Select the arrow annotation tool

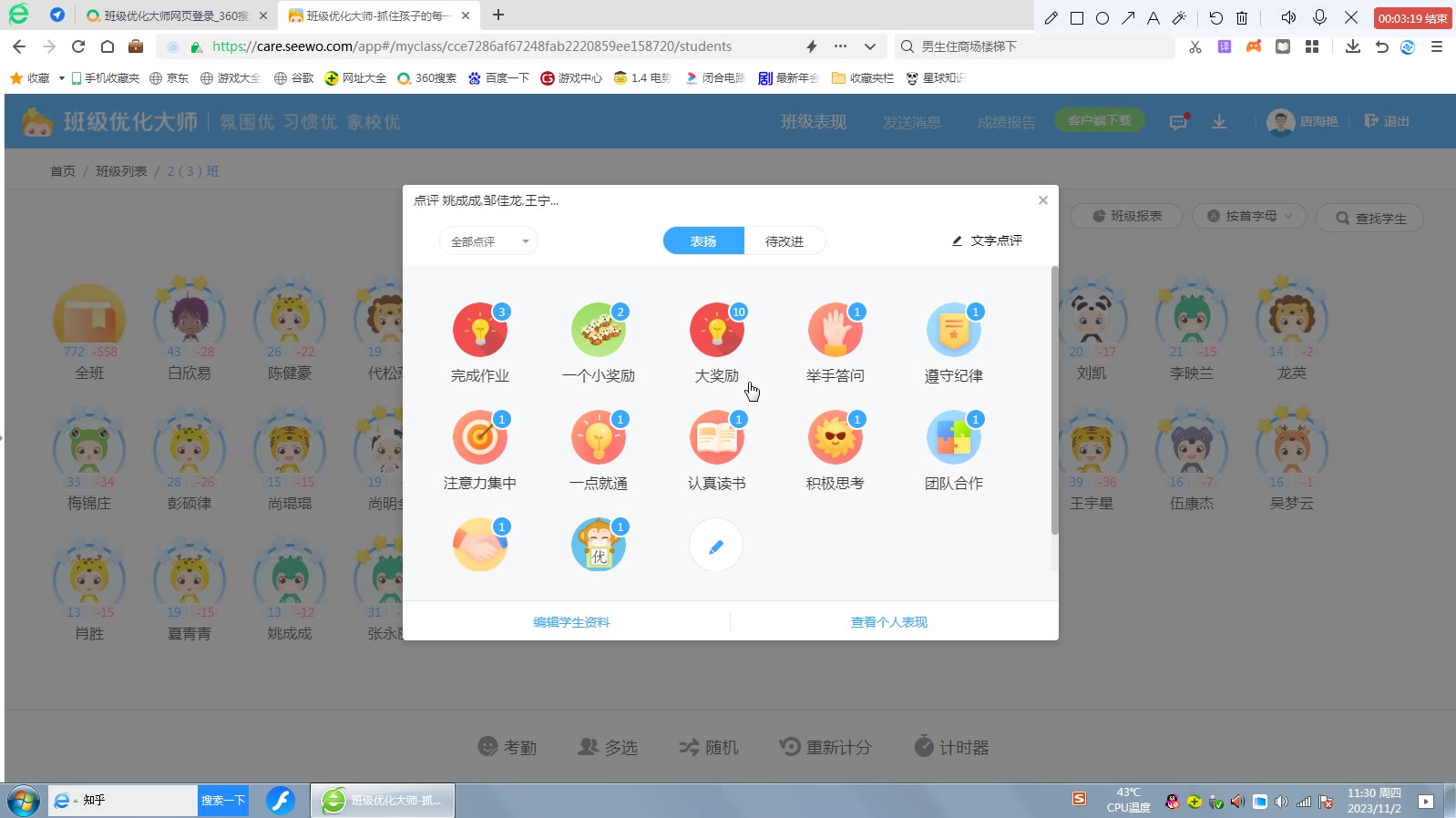[1128, 17]
